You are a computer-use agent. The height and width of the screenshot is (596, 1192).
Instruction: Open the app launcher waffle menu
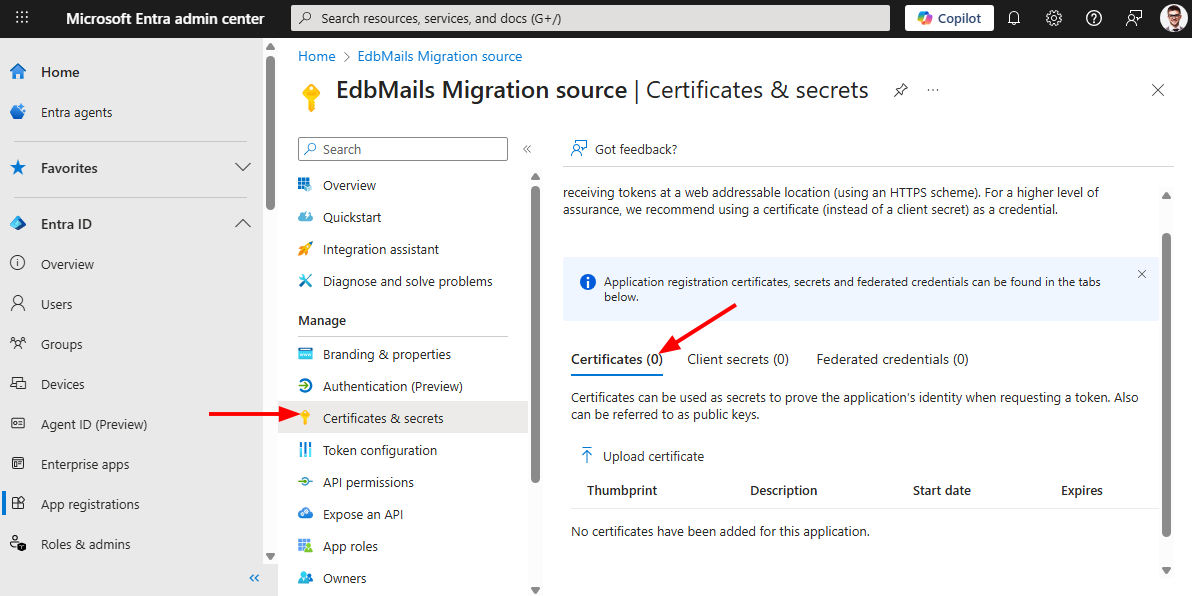click(22, 18)
